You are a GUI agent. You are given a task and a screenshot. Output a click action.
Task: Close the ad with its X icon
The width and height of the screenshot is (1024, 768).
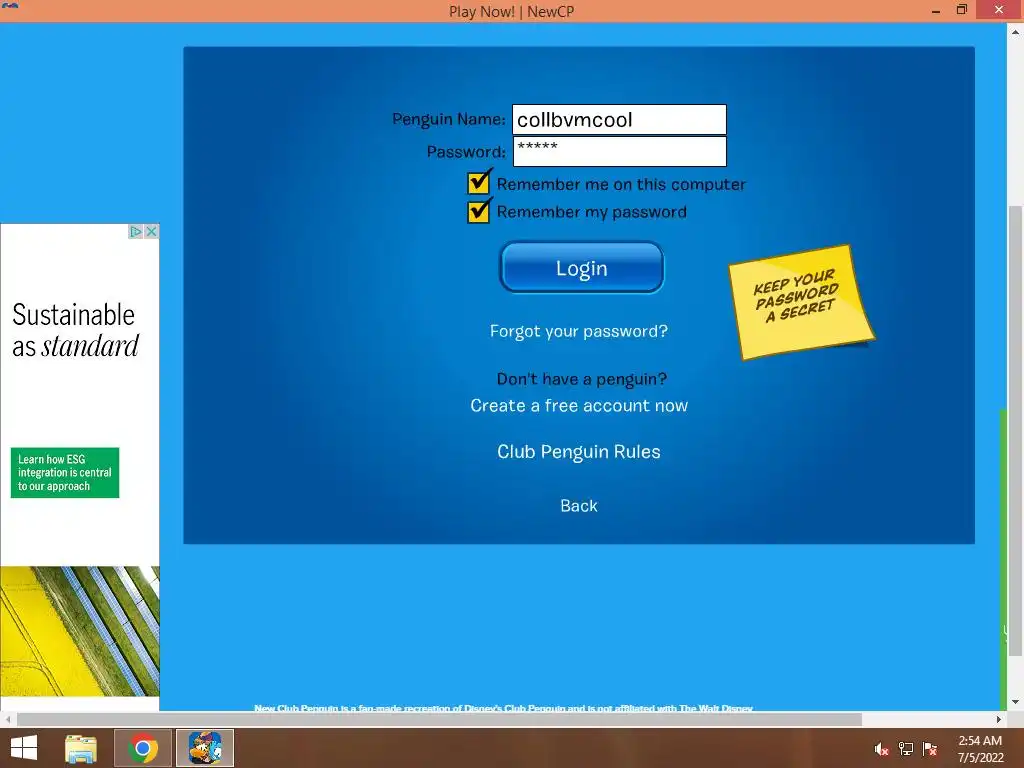(x=152, y=231)
